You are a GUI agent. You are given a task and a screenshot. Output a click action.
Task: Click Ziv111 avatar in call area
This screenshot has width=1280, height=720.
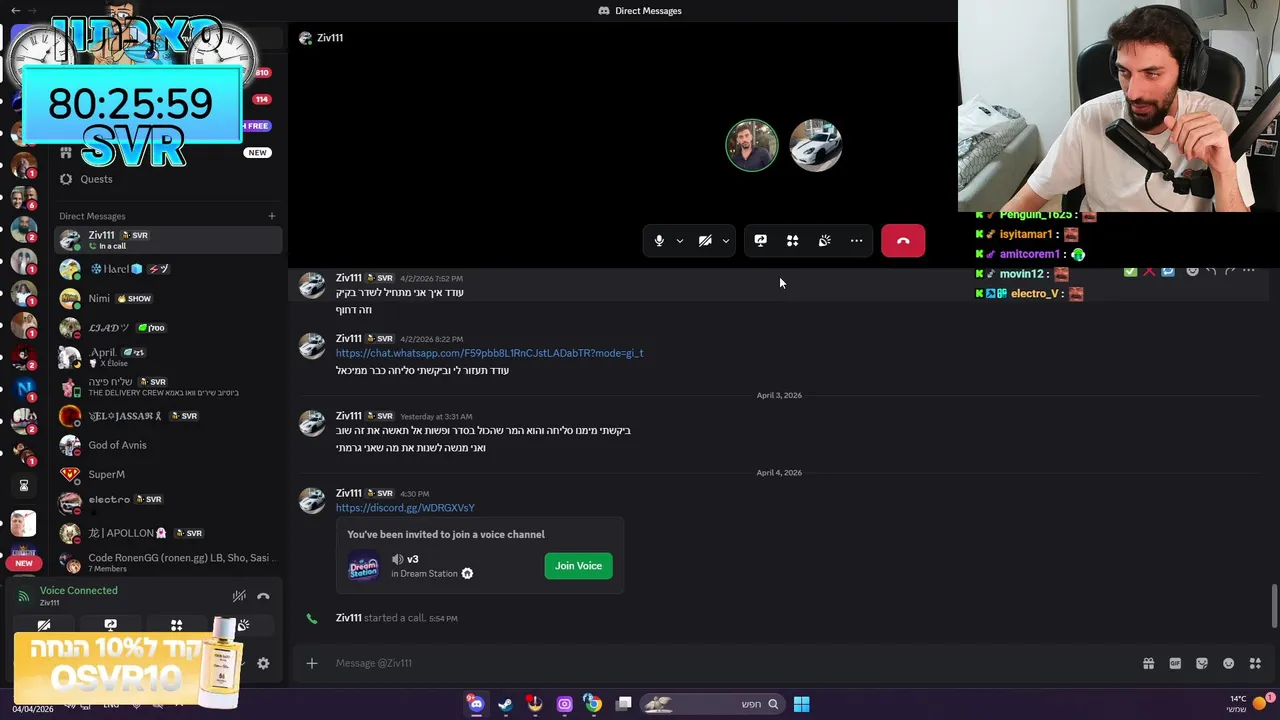(752, 146)
